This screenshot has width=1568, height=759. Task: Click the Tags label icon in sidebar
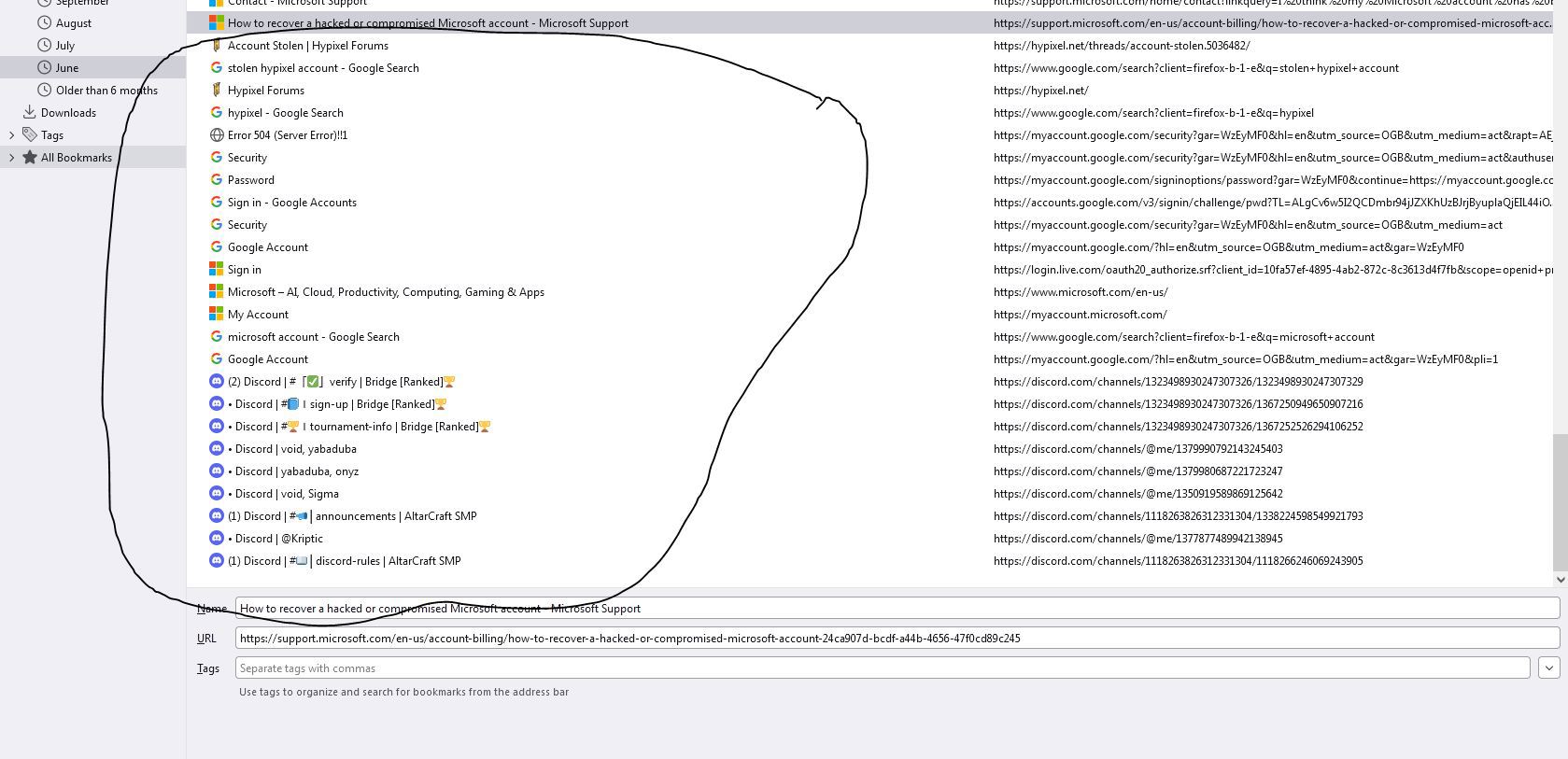click(30, 134)
